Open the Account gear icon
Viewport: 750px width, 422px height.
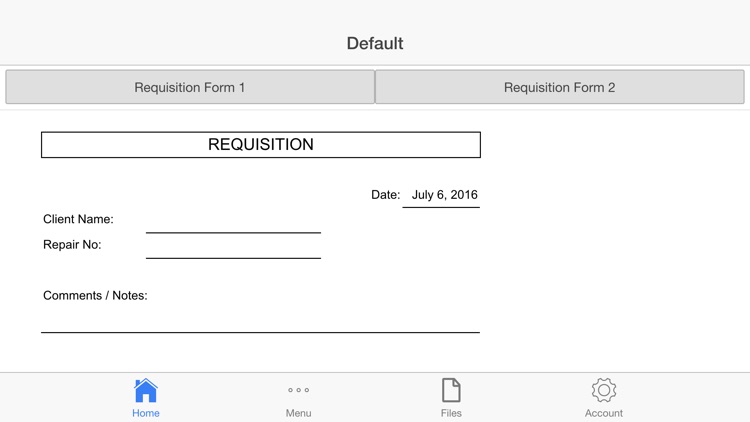604,390
